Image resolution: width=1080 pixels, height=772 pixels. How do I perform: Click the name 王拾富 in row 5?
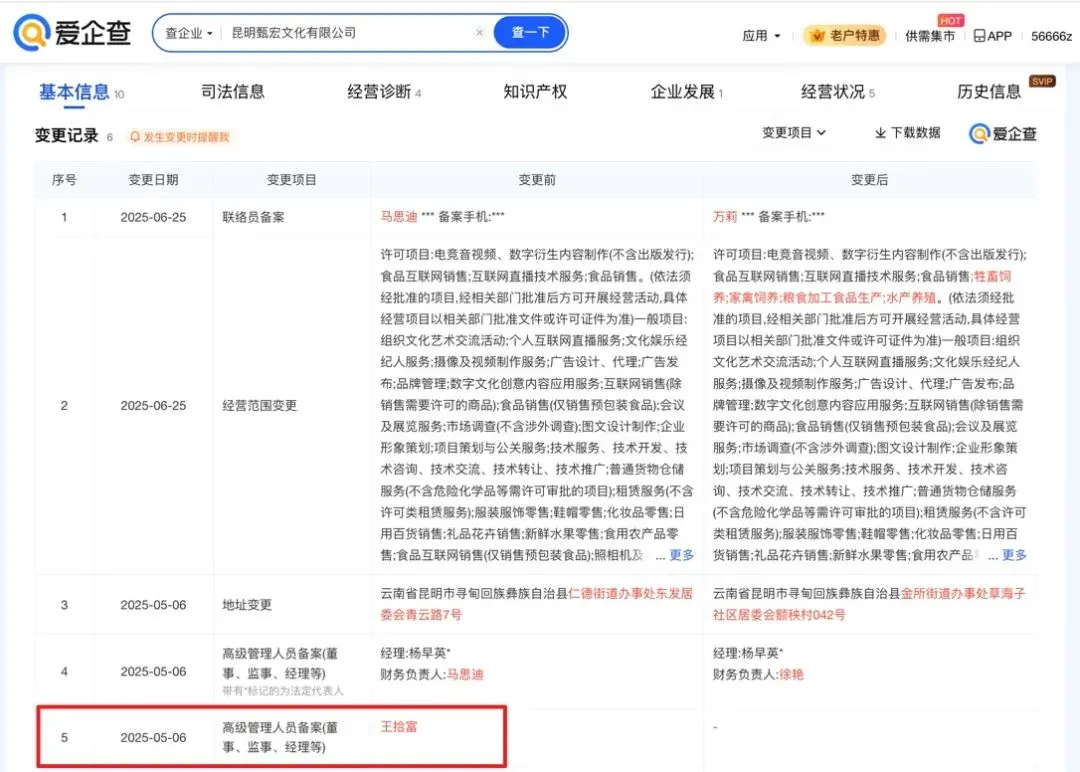coord(399,726)
